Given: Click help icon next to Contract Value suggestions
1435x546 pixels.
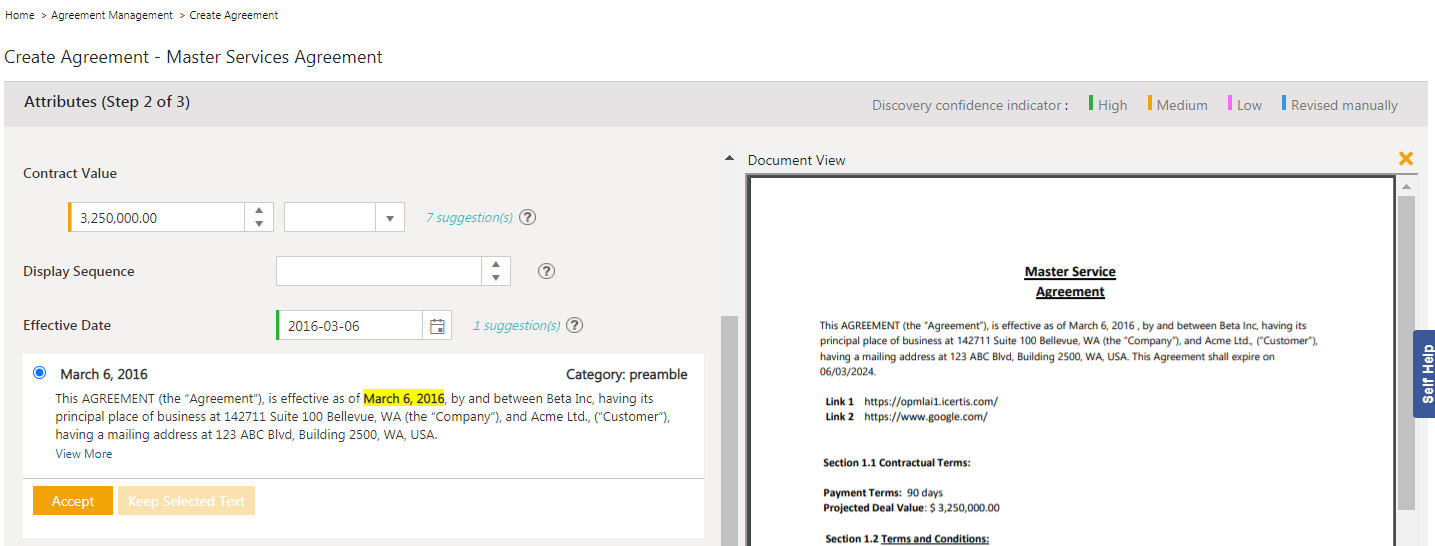Looking at the screenshot, I should click(528, 217).
